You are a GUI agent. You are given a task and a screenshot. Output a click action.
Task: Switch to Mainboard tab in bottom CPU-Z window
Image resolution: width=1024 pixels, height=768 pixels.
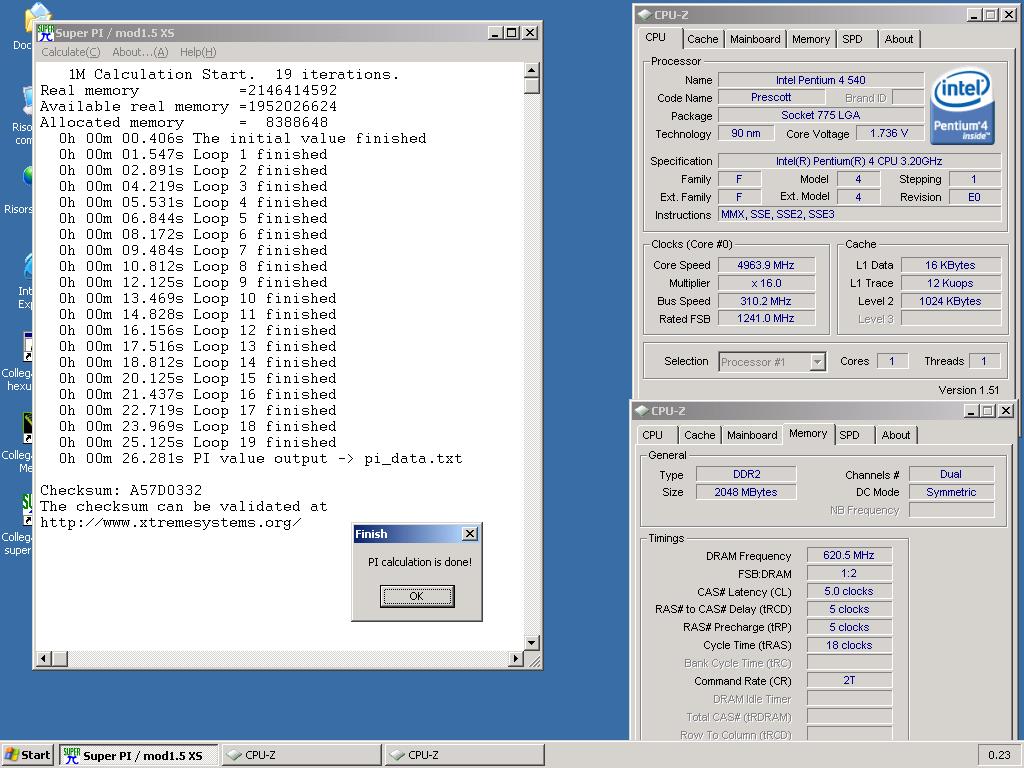[752, 435]
